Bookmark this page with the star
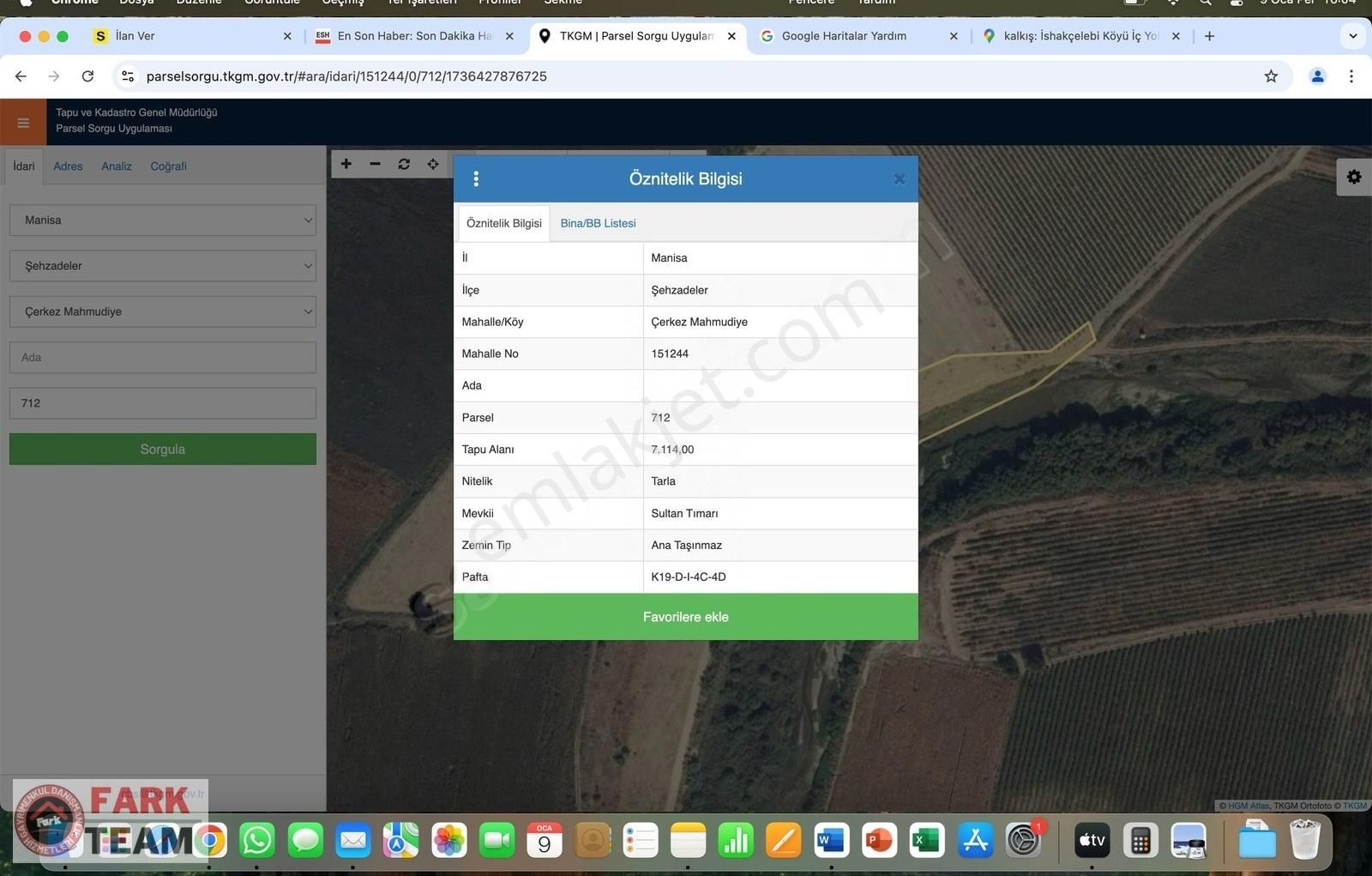This screenshot has height=876, width=1372. tap(1271, 76)
